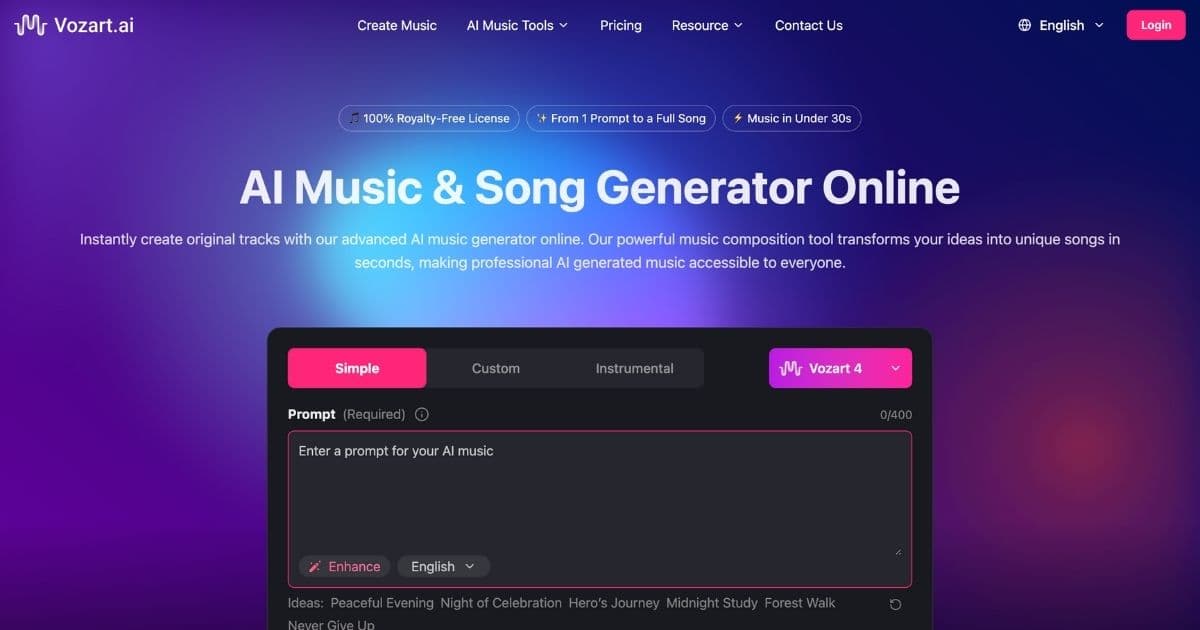
Task: Click the globe language icon
Action: [1024, 25]
